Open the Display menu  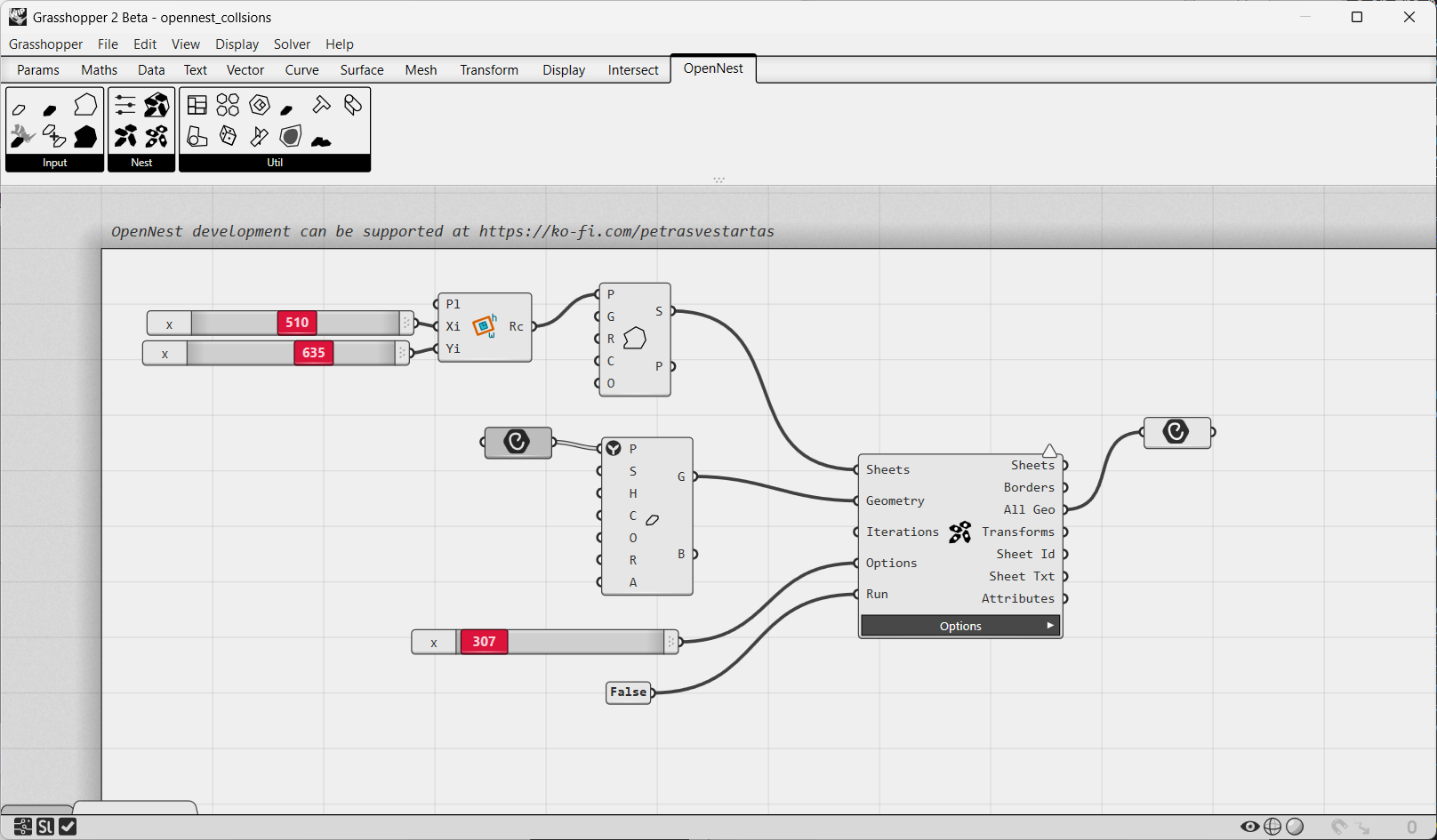coord(237,44)
